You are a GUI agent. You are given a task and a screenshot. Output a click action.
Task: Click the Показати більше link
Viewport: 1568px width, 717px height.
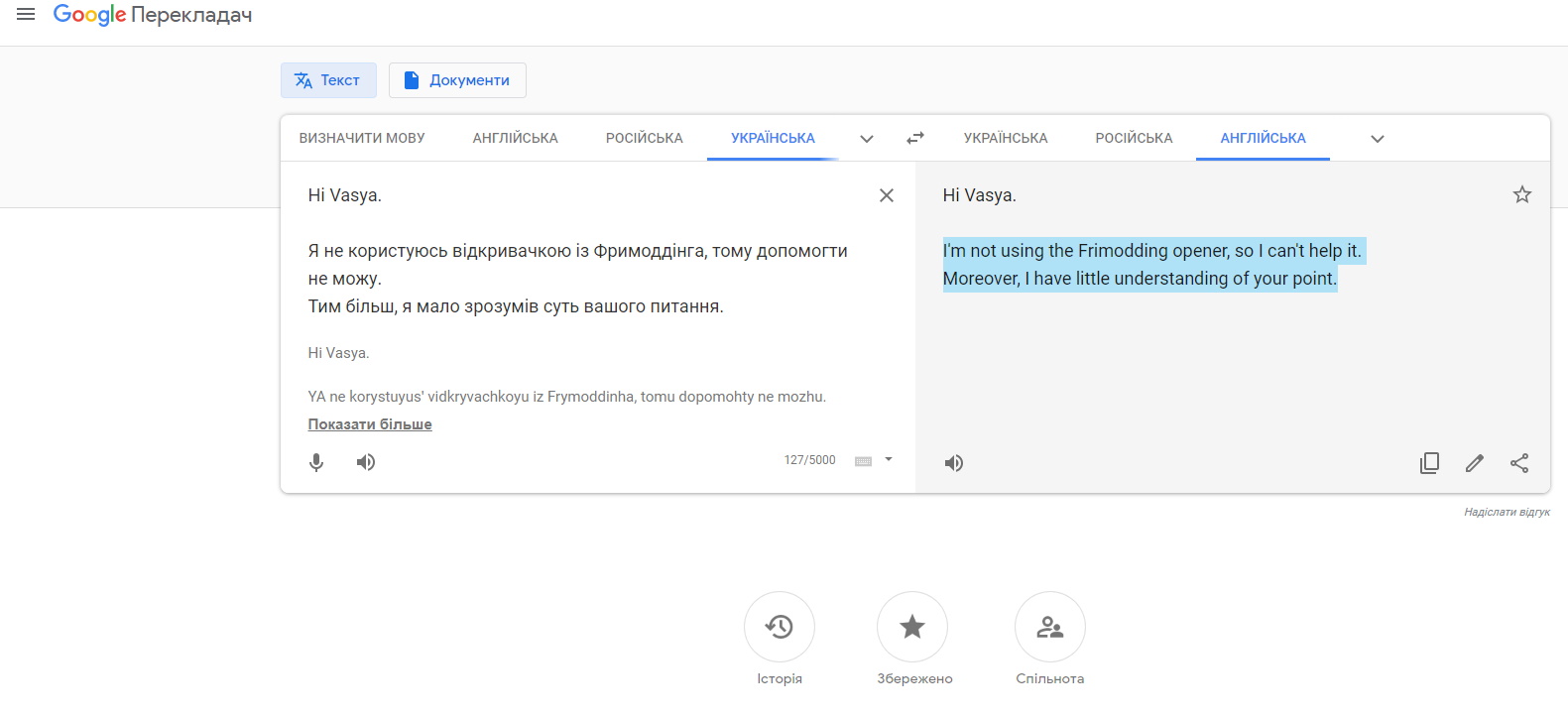coord(370,424)
